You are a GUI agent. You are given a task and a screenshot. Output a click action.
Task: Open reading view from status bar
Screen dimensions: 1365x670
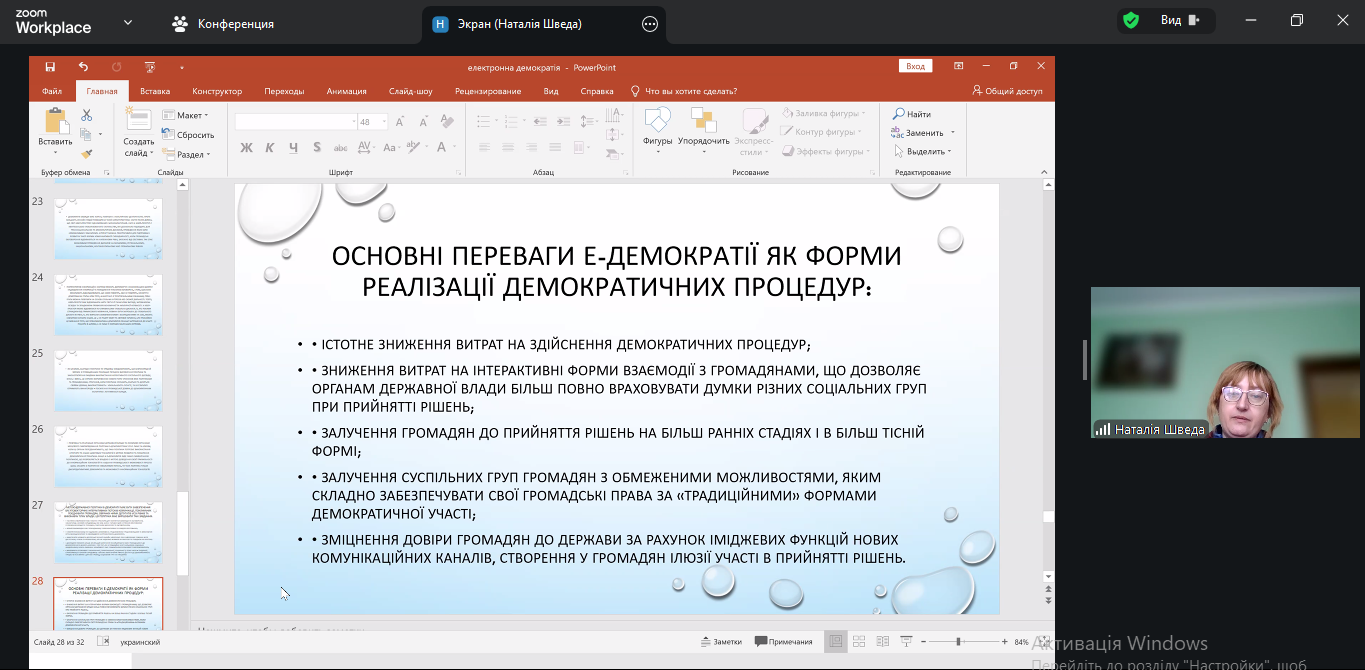(882, 641)
